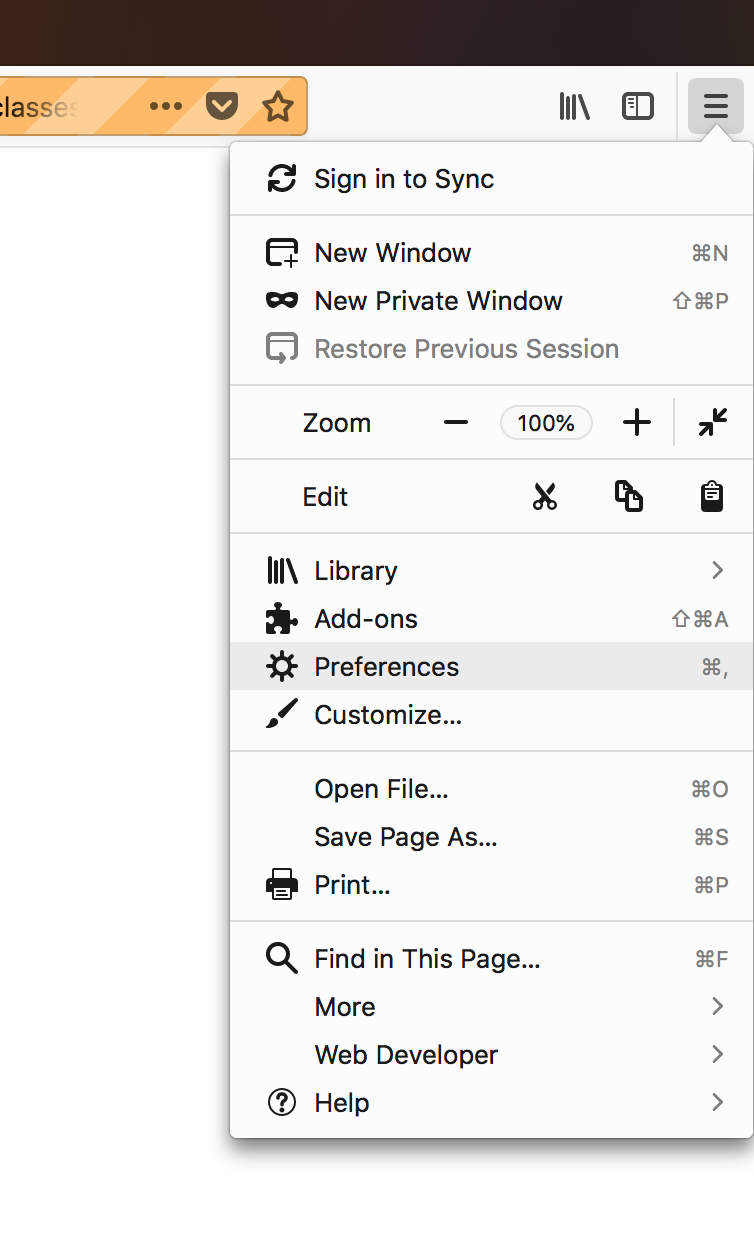Reset zoom level at 100%

[x=546, y=423]
